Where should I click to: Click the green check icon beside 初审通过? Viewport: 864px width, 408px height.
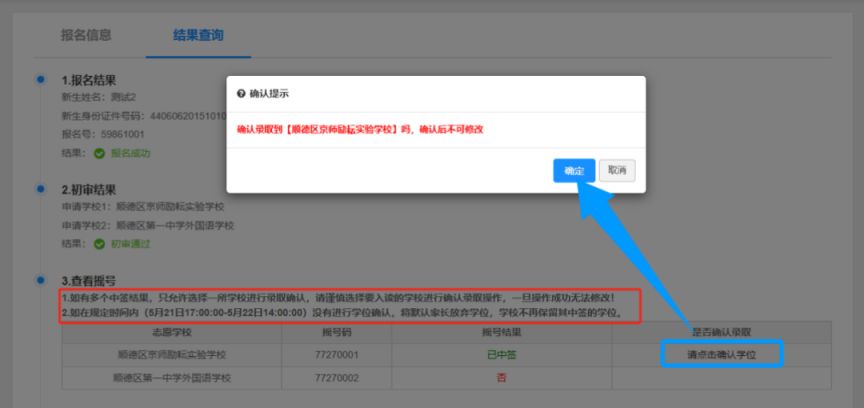99,244
